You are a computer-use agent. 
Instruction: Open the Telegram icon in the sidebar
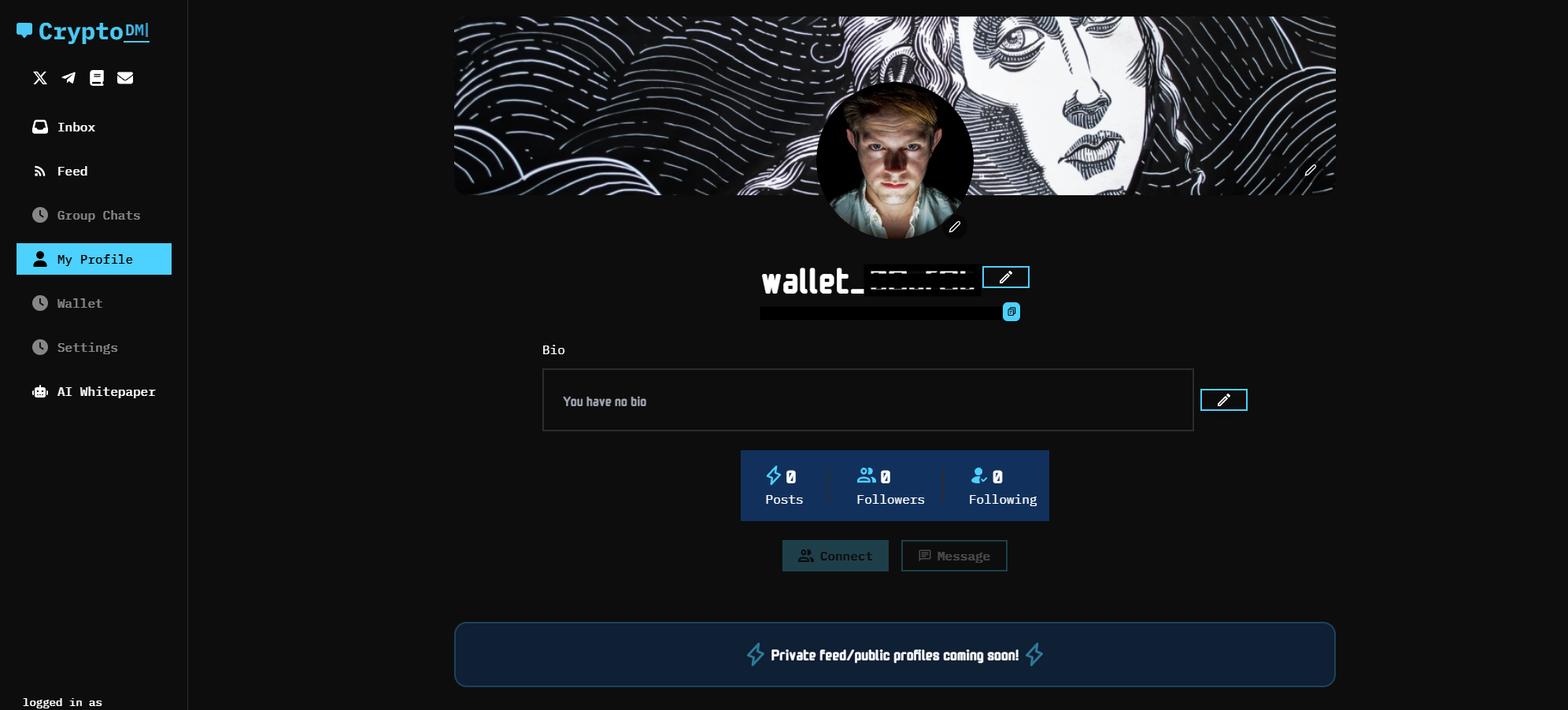68,78
